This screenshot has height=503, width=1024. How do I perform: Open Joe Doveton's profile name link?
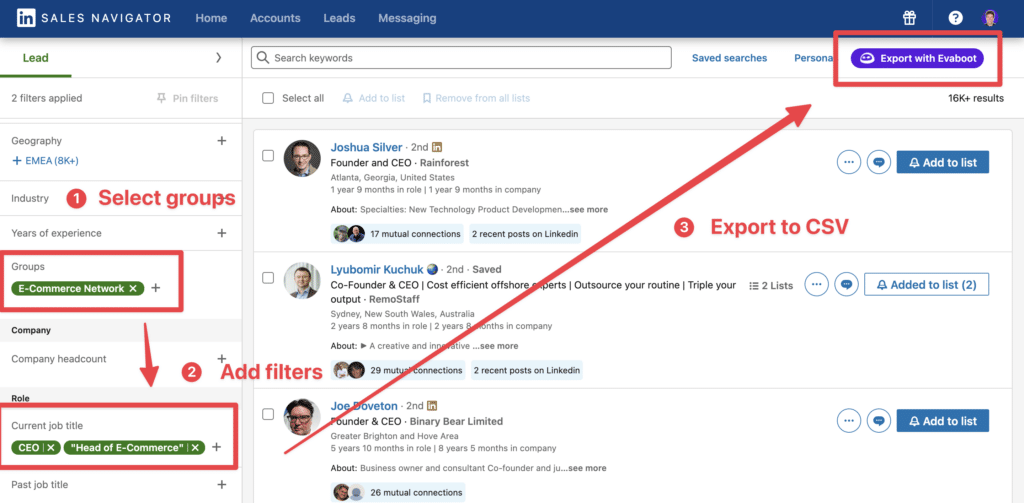[364, 406]
